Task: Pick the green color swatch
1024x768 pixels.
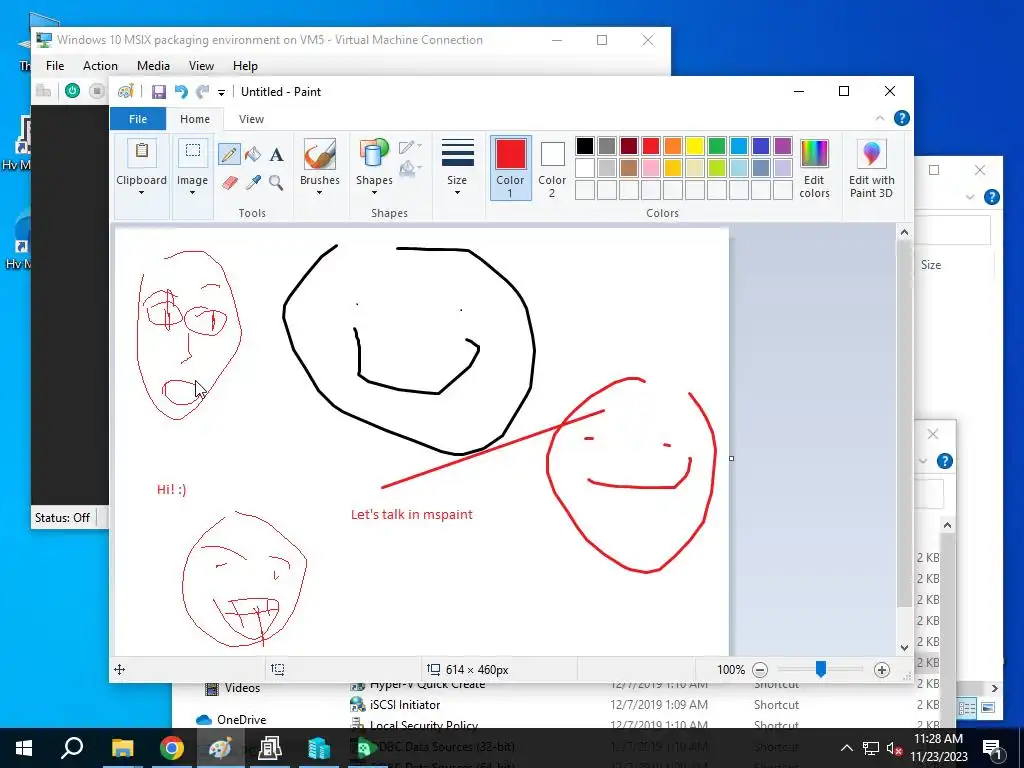Action: click(x=716, y=146)
